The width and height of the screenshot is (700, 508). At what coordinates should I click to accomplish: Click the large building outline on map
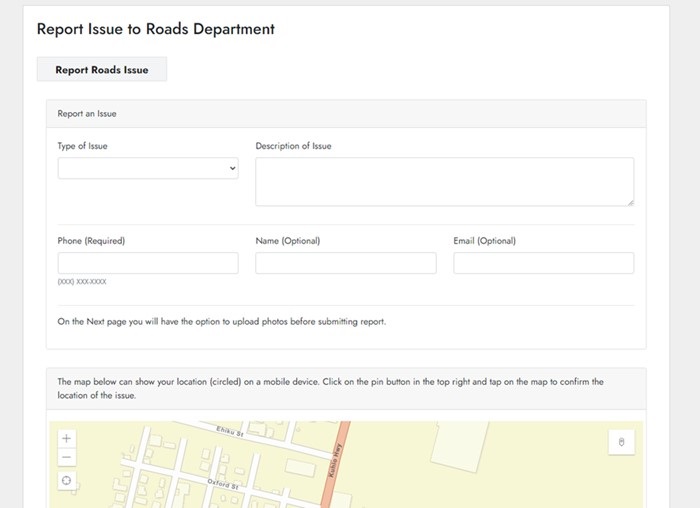(460, 446)
